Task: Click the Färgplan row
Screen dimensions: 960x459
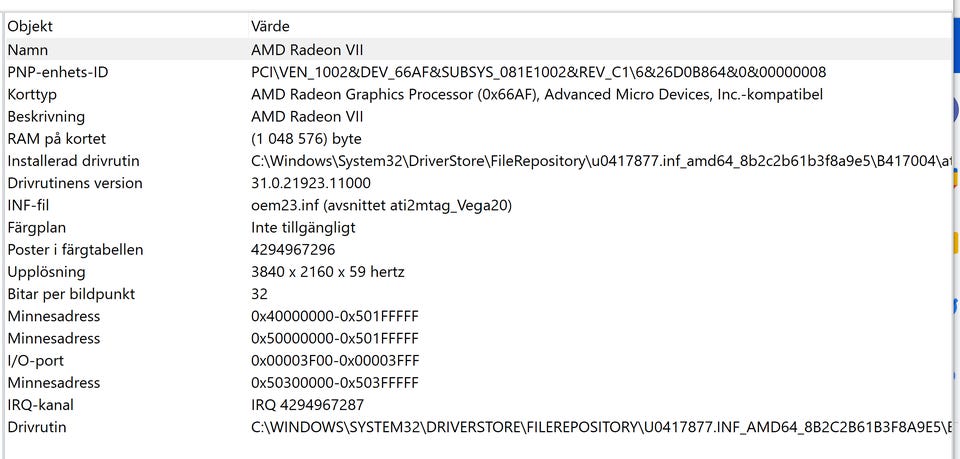Action: click(37, 227)
